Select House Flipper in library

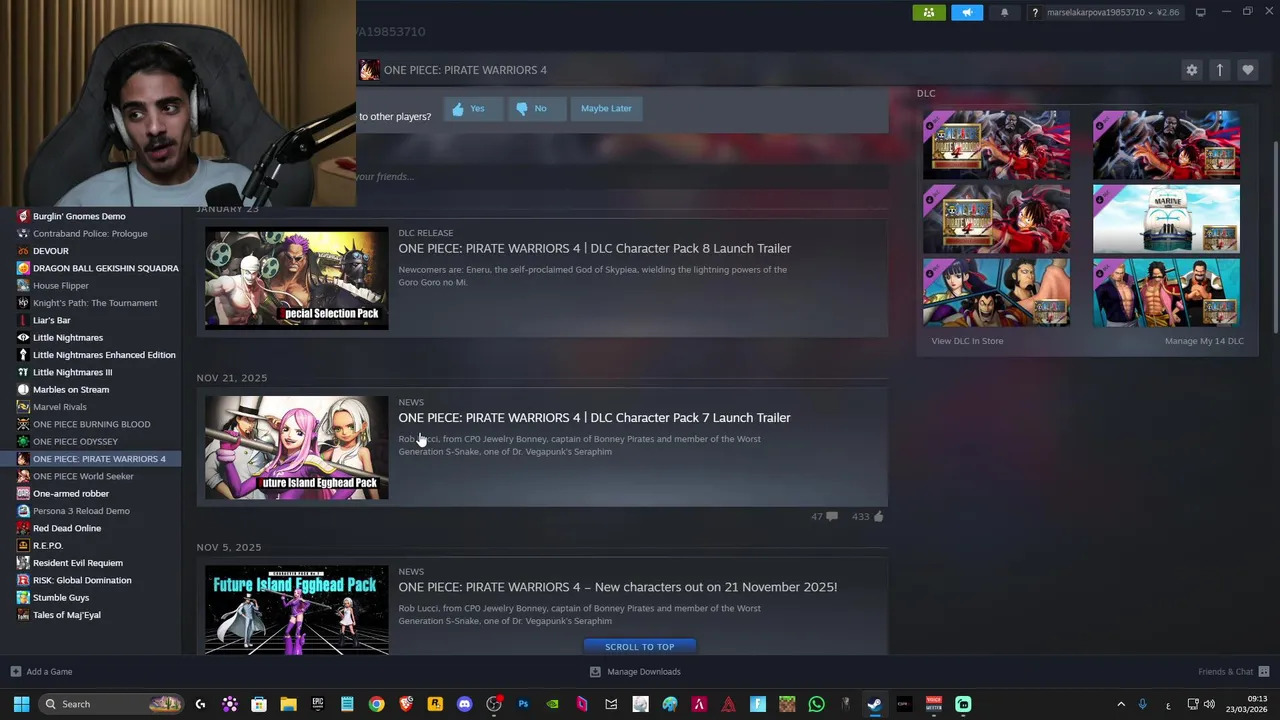tap(61, 286)
